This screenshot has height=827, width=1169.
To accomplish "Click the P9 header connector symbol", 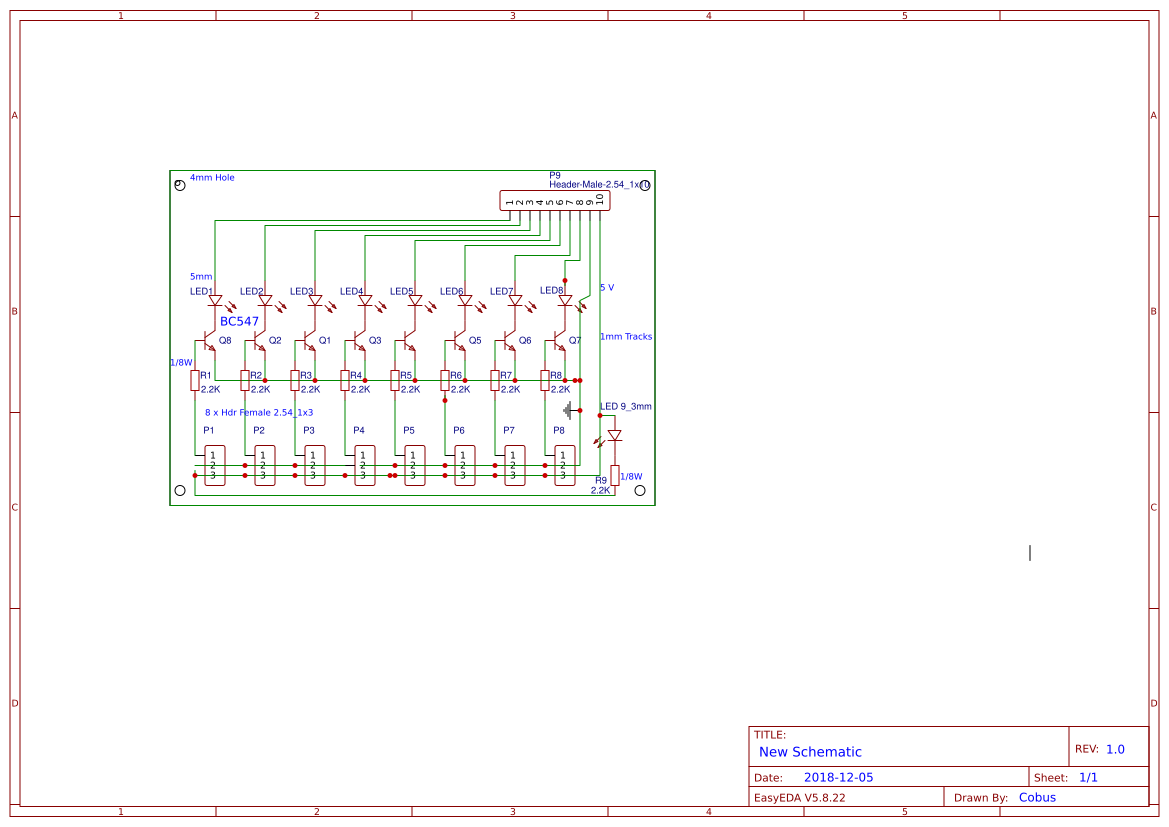I will (555, 201).
